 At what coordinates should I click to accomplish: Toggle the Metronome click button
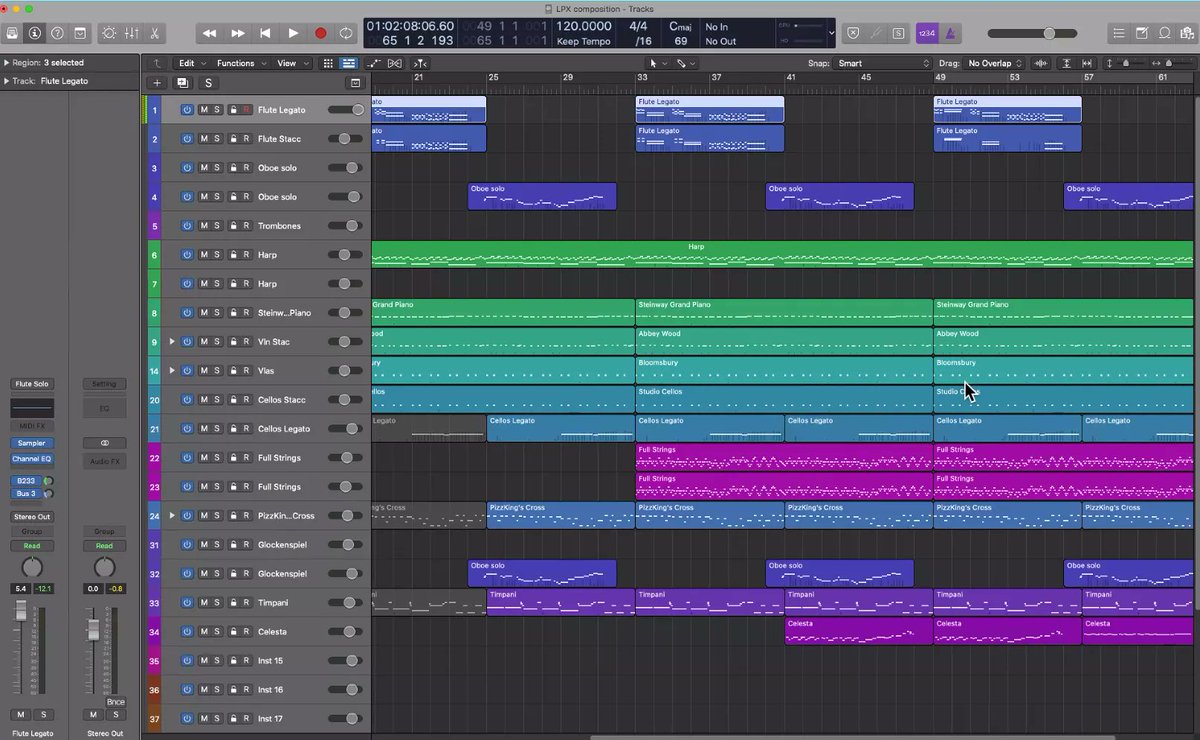tap(950, 33)
